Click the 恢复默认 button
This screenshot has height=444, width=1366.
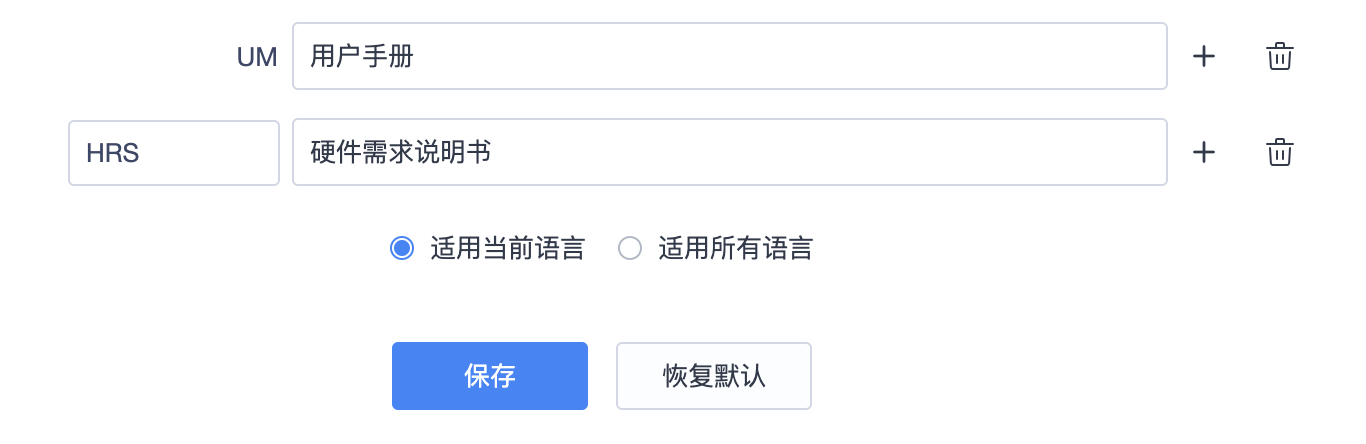[714, 376]
